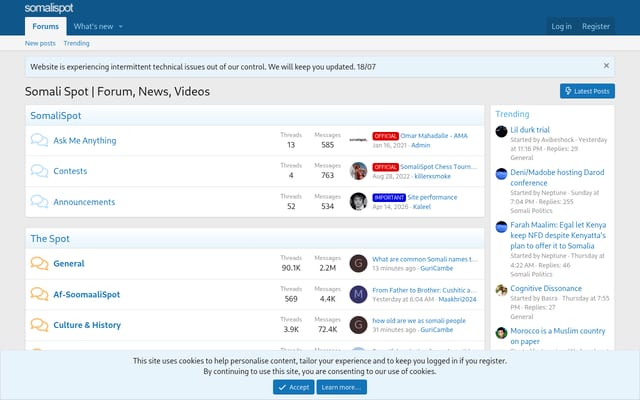640x400 pixels.
Task: Expand the What's new dropdown arrow
Action: click(120, 27)
